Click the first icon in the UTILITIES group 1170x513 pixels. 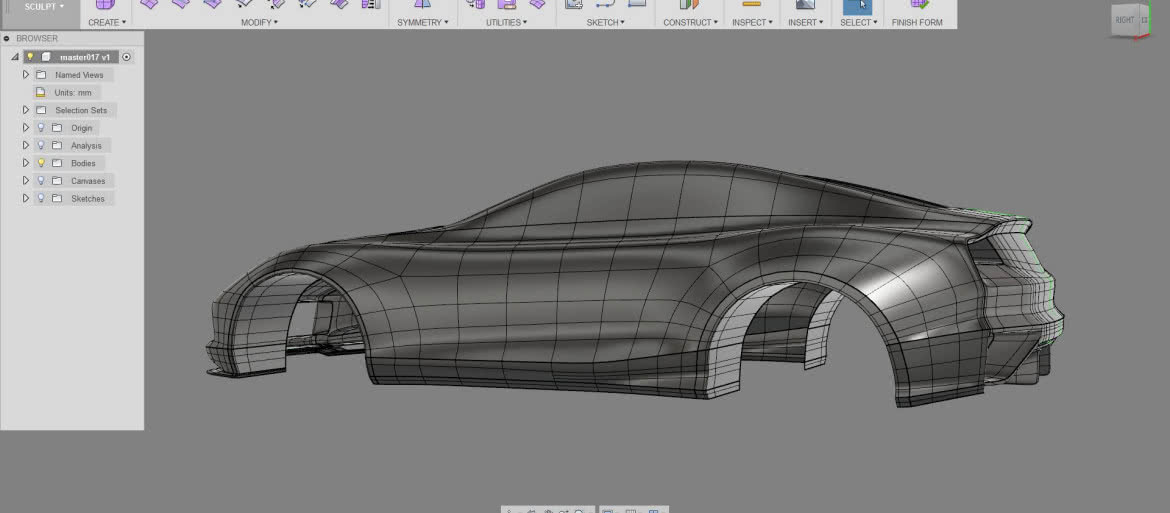coord(475,4)
